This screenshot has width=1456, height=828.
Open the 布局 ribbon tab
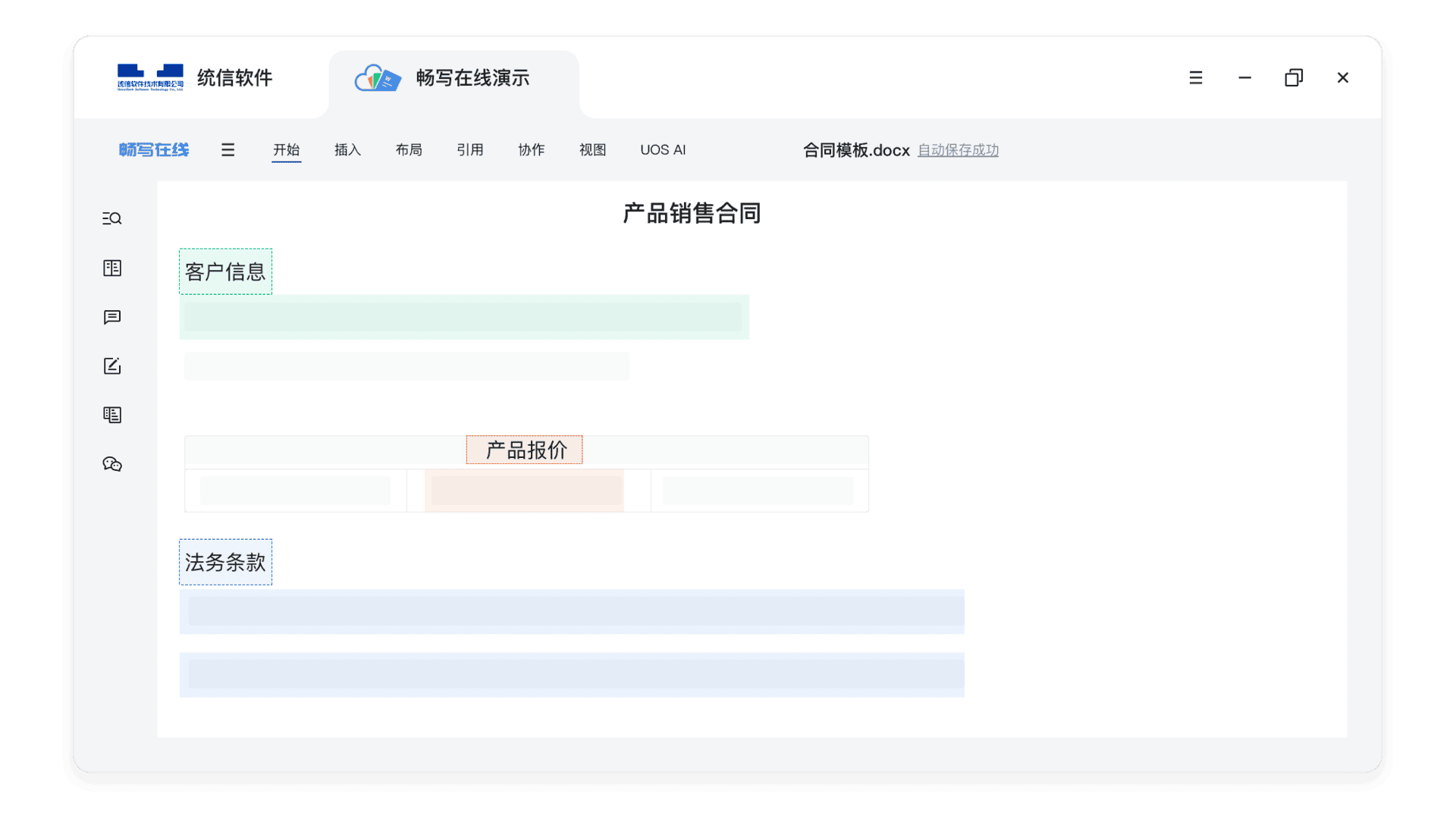409,150
